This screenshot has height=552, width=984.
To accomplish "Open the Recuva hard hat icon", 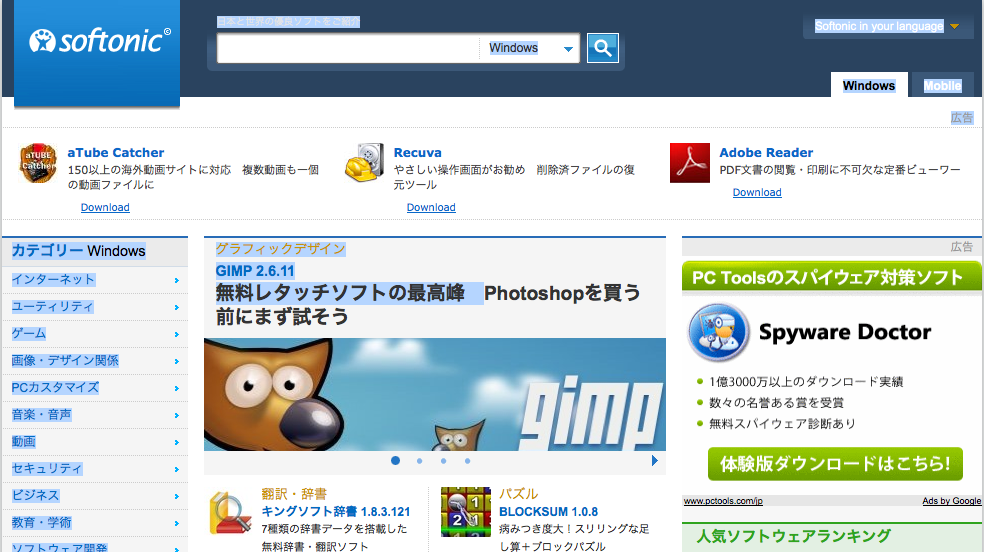I will click(364, 163).
